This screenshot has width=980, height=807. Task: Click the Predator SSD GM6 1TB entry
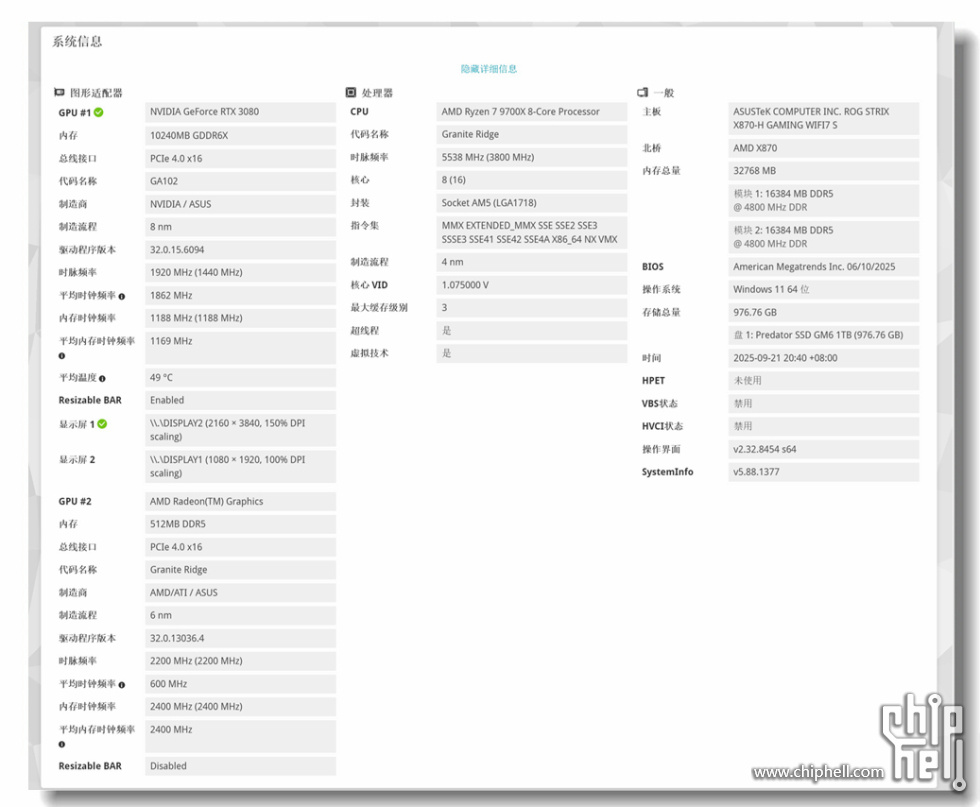824,335
